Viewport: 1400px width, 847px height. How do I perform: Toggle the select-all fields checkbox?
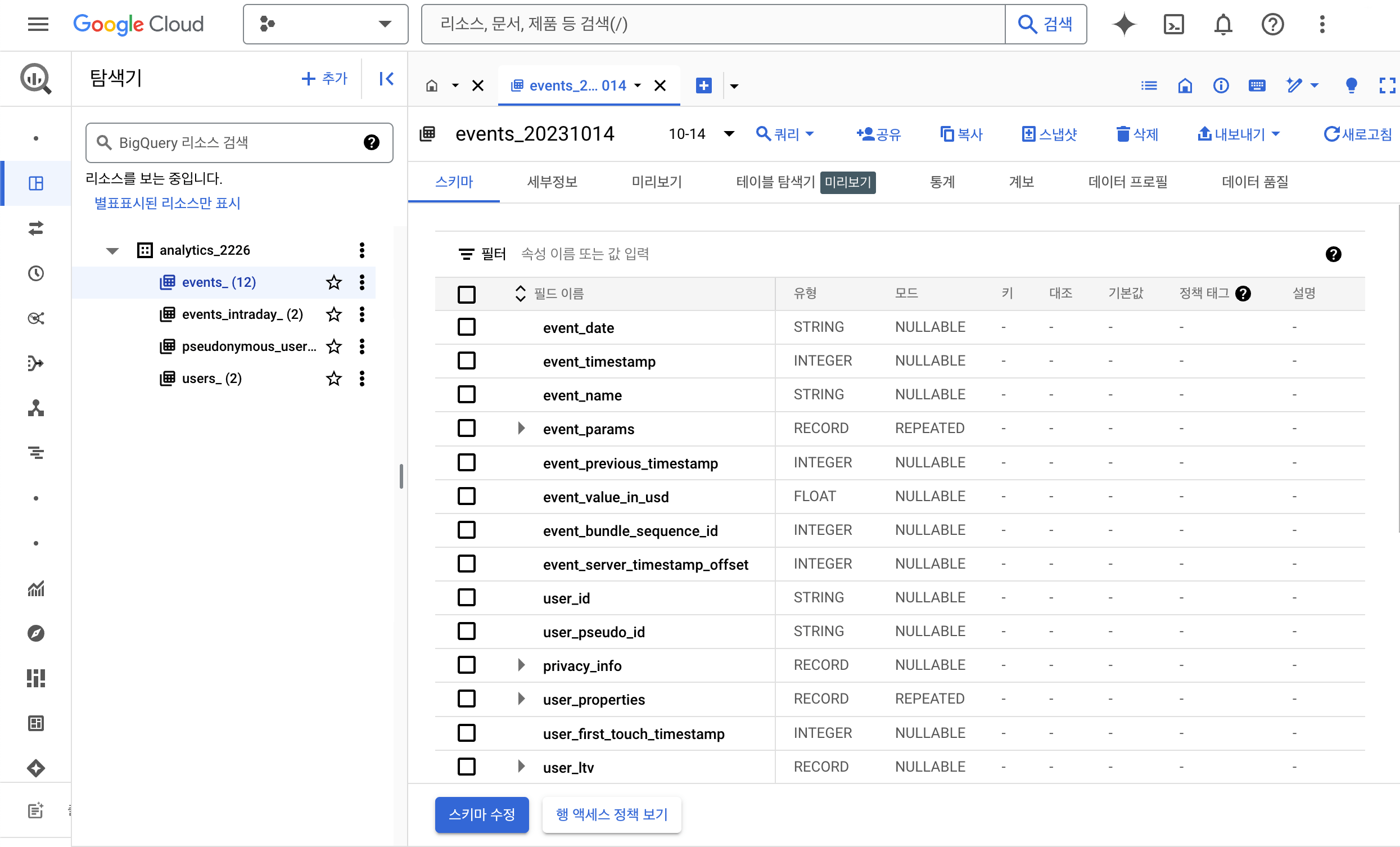click(x=467, y=294)
